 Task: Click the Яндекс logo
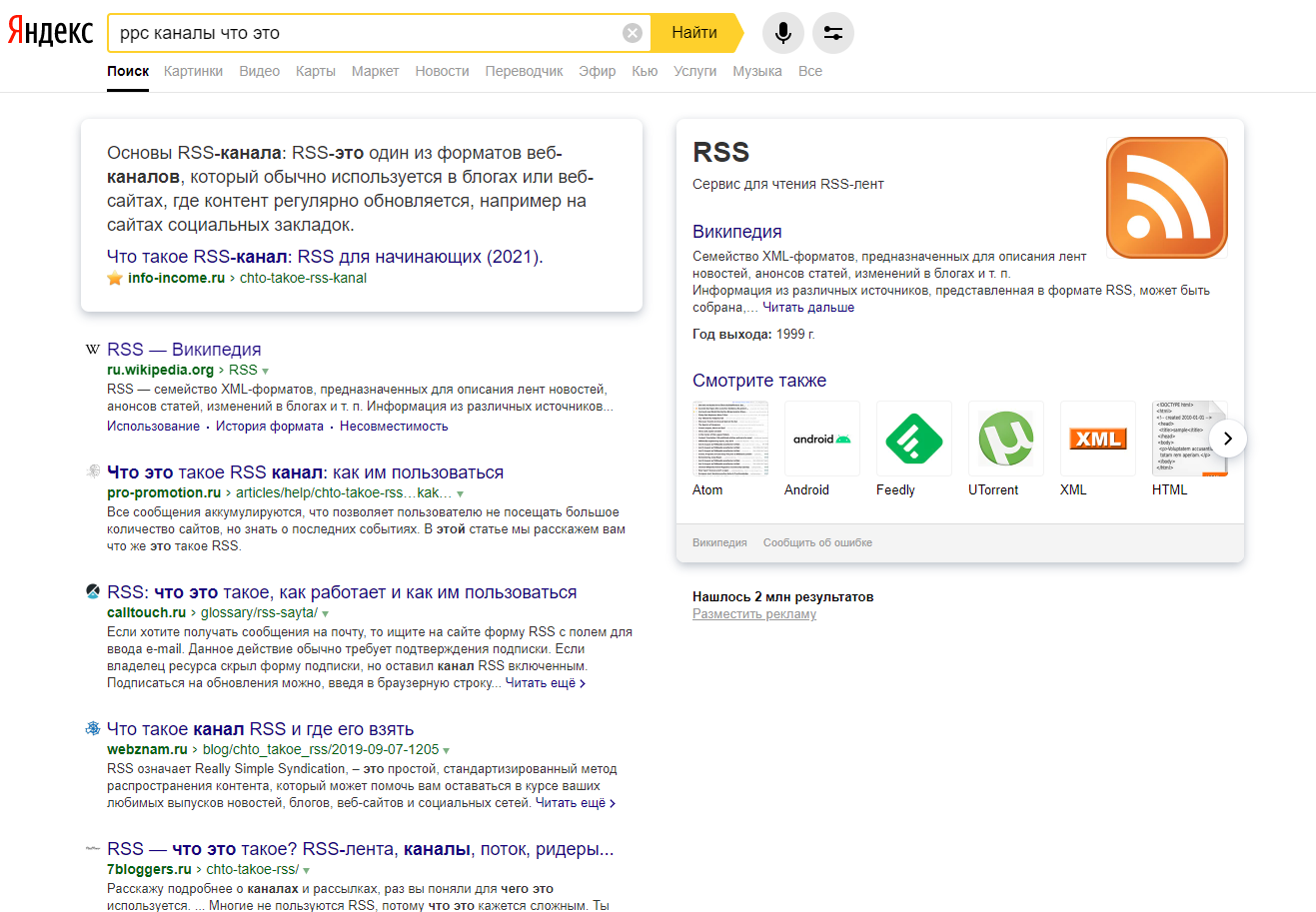50,32
